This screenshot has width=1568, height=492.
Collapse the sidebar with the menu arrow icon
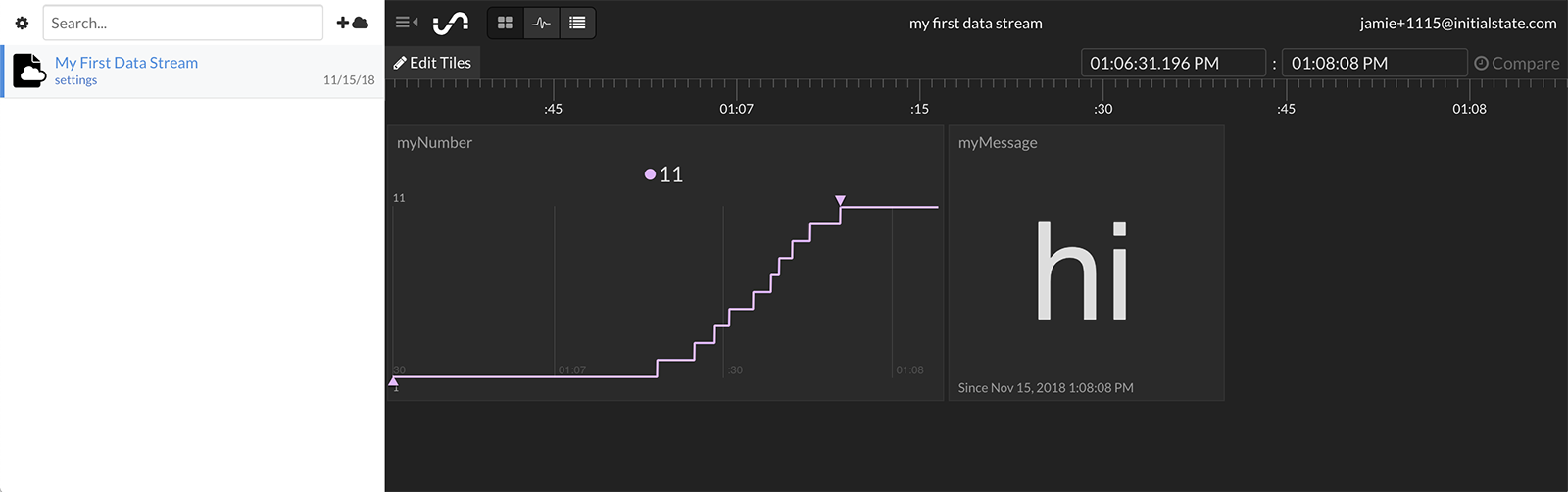click(x=407, y=23)
